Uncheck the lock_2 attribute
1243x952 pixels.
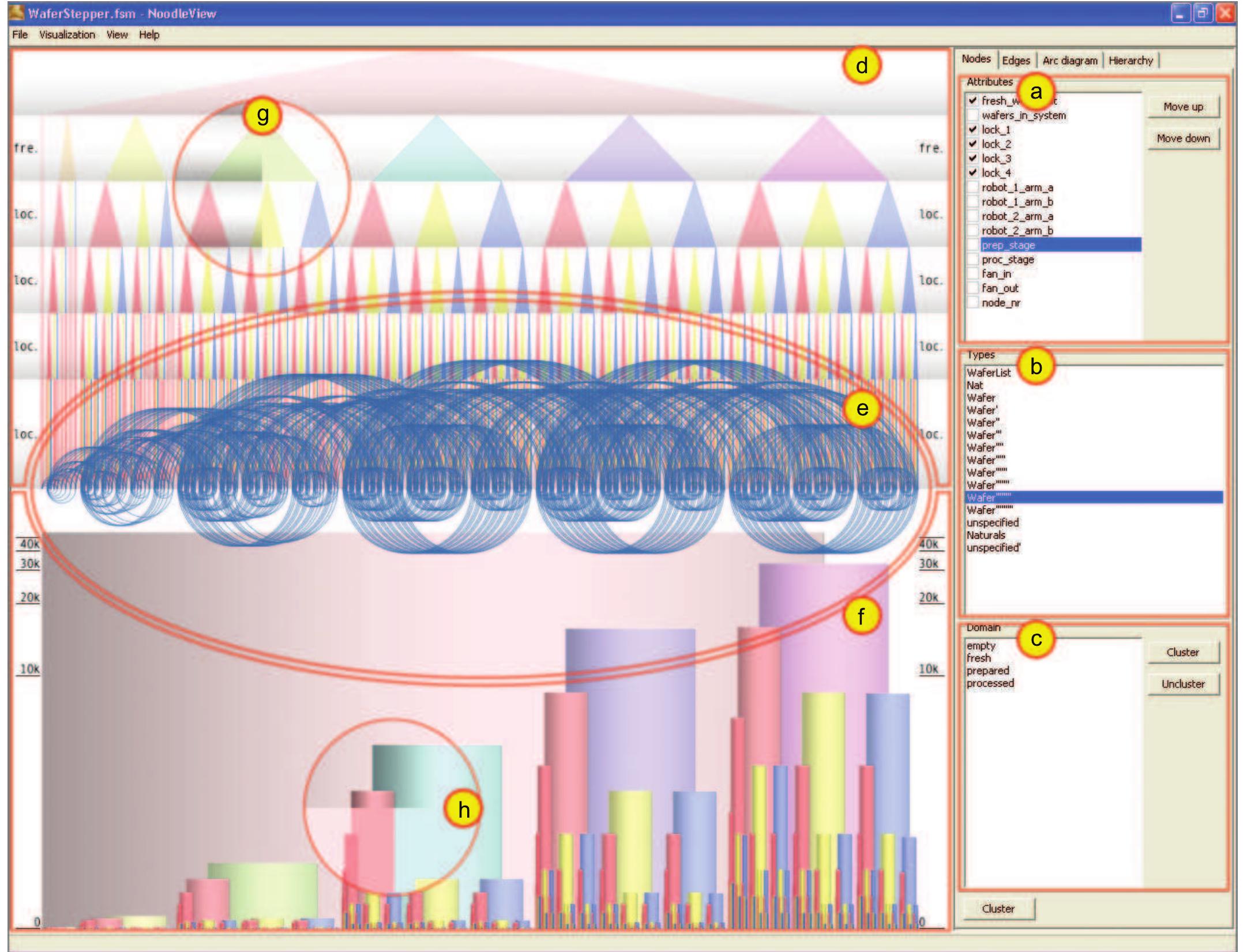pos(973,144)
